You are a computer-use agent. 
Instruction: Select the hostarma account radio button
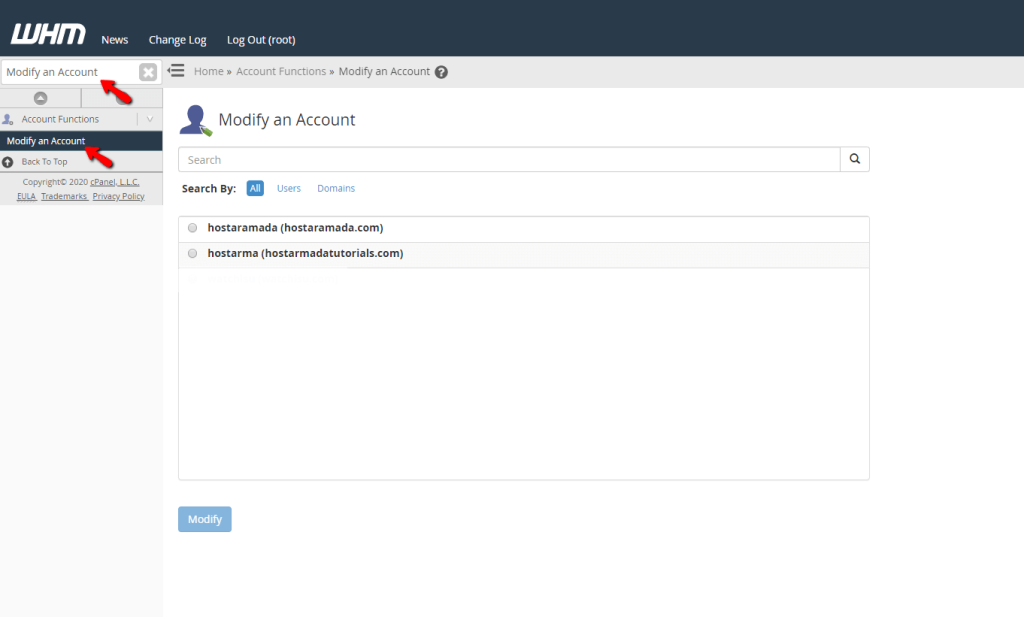pos(192,253)
